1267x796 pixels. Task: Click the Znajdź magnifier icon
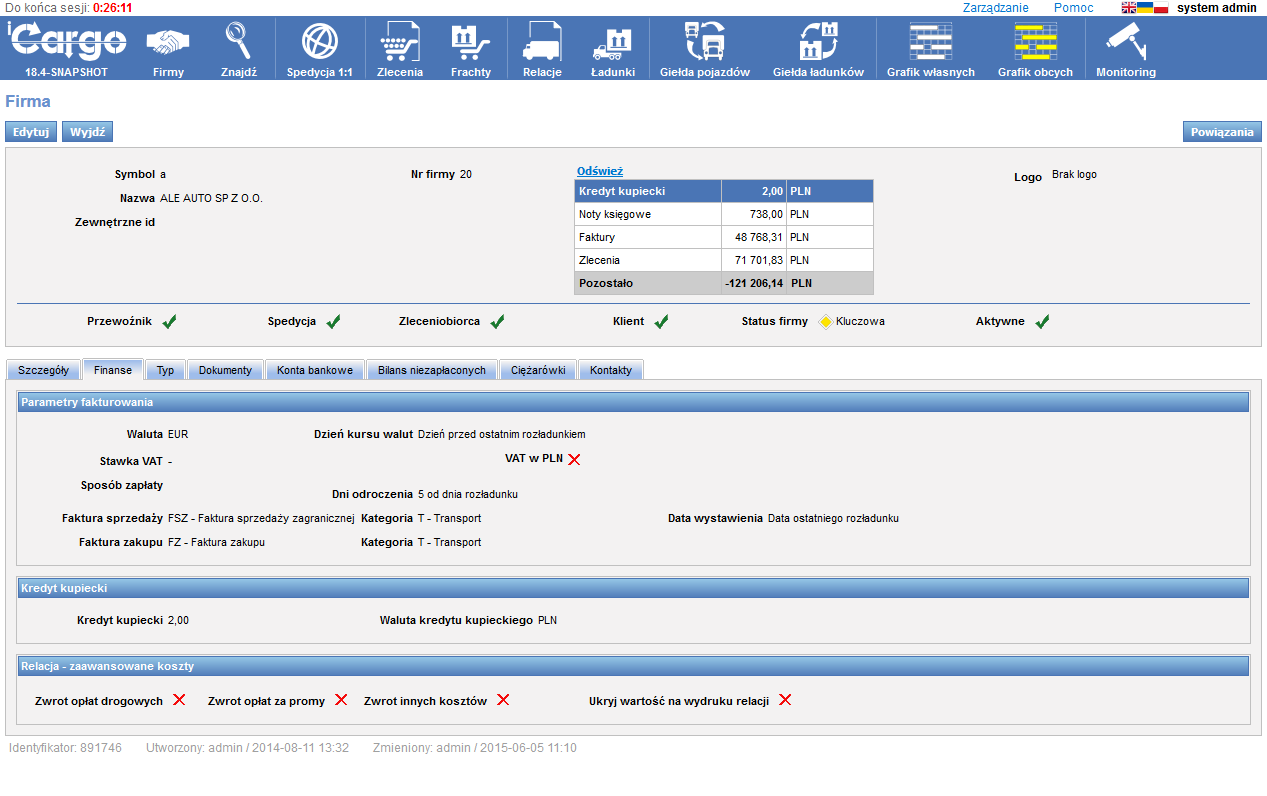[x=238, y=42]
